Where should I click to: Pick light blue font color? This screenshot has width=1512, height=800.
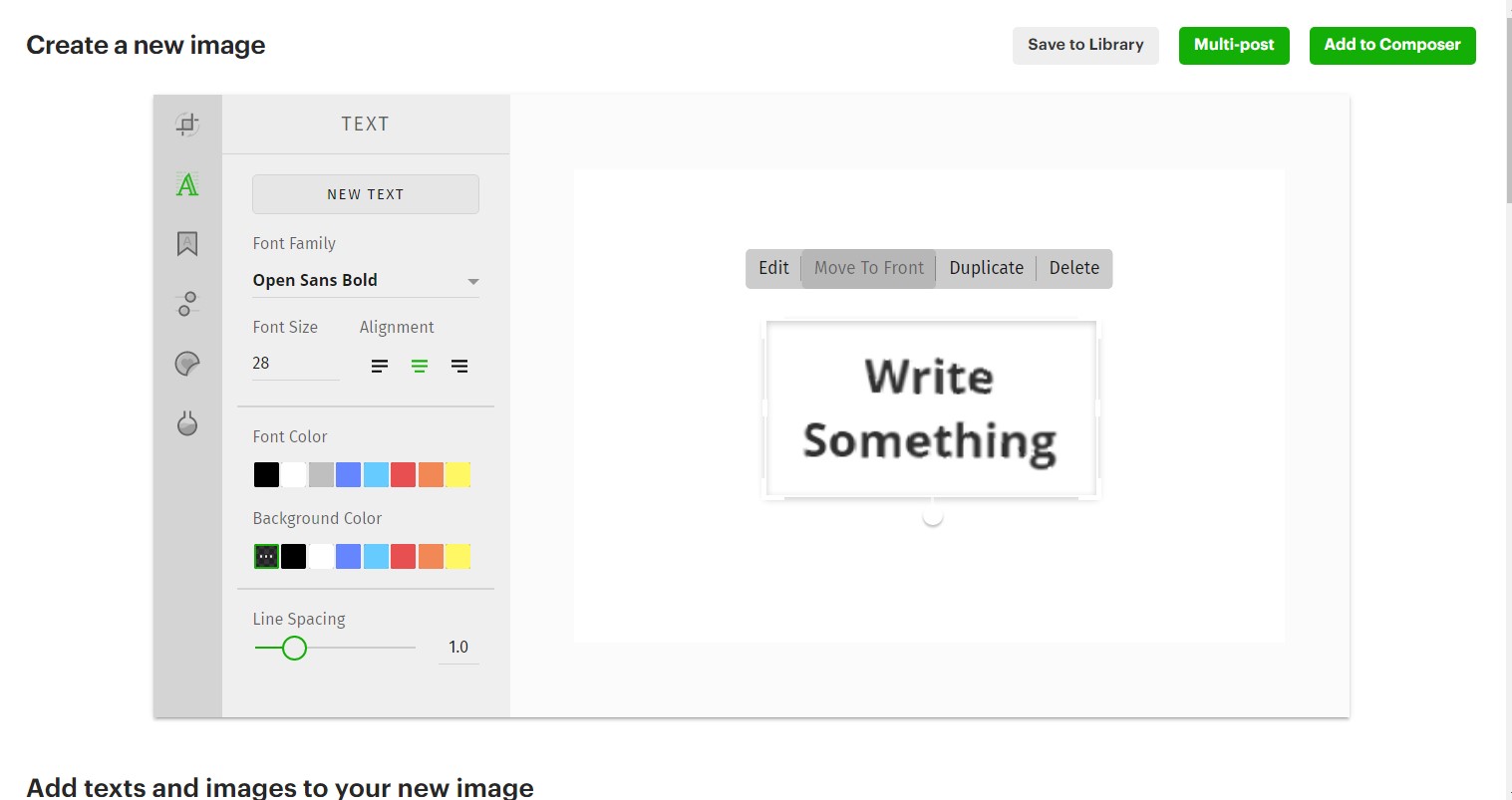coord(376,475)
